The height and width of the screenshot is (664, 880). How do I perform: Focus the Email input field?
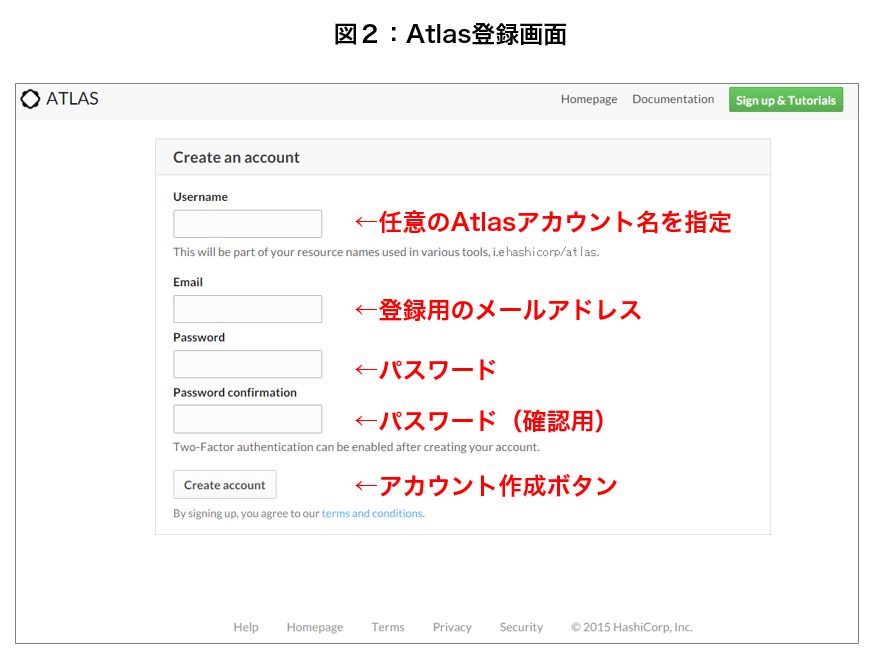(x=248, y=309)
